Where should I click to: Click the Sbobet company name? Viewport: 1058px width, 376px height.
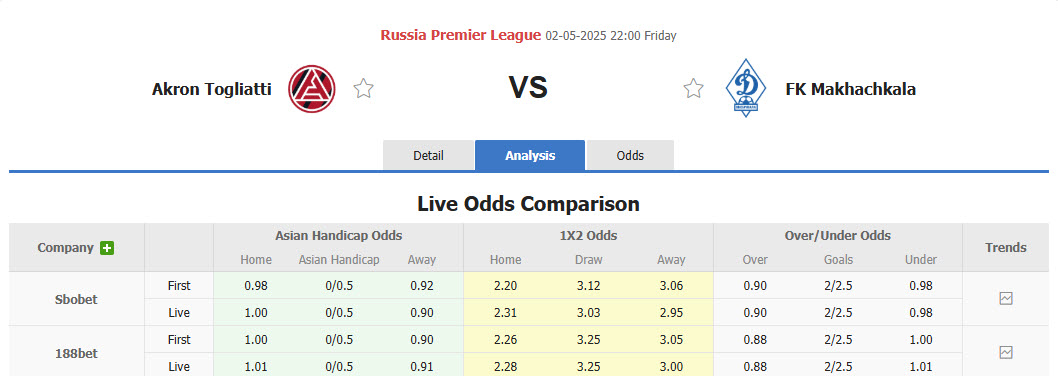(x=76, y=299)
